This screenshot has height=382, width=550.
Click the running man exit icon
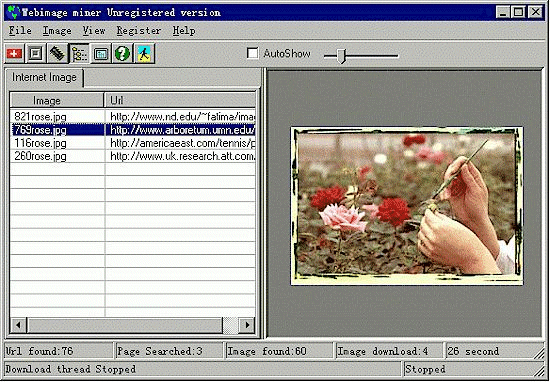click(x=144, y=54)
